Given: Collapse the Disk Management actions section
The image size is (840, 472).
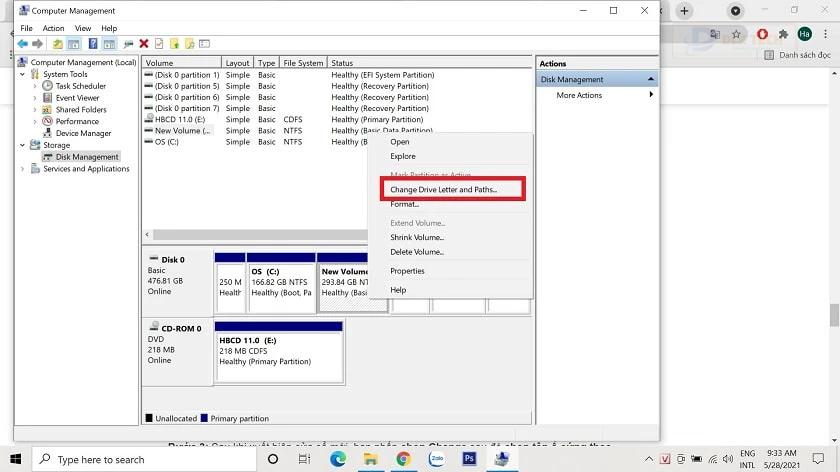Looking at the screenshot, I should (650, 79).
